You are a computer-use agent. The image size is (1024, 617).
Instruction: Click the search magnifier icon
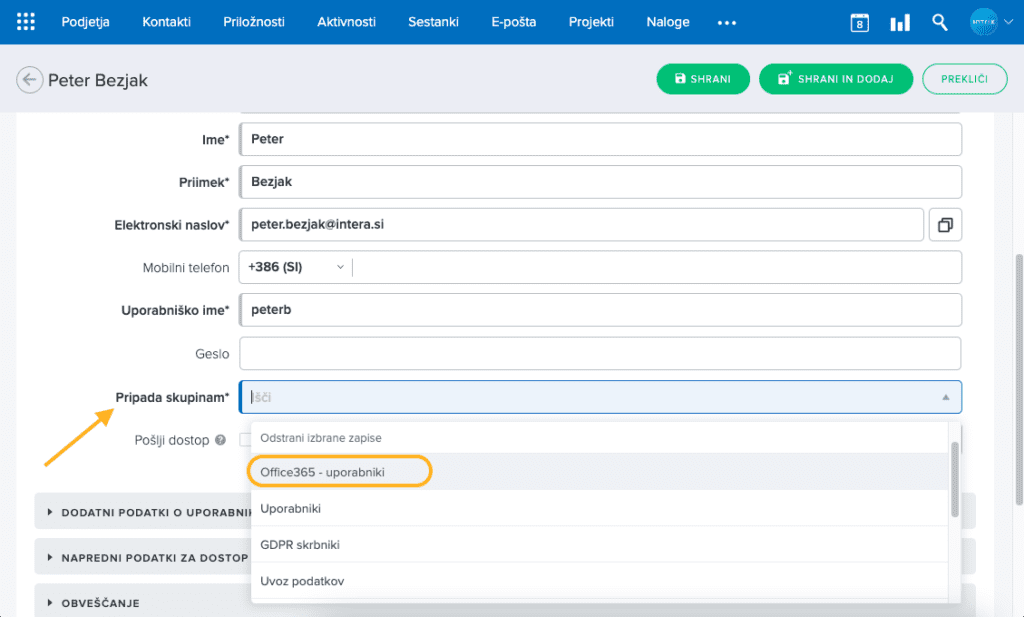click(x=940, y=22)
